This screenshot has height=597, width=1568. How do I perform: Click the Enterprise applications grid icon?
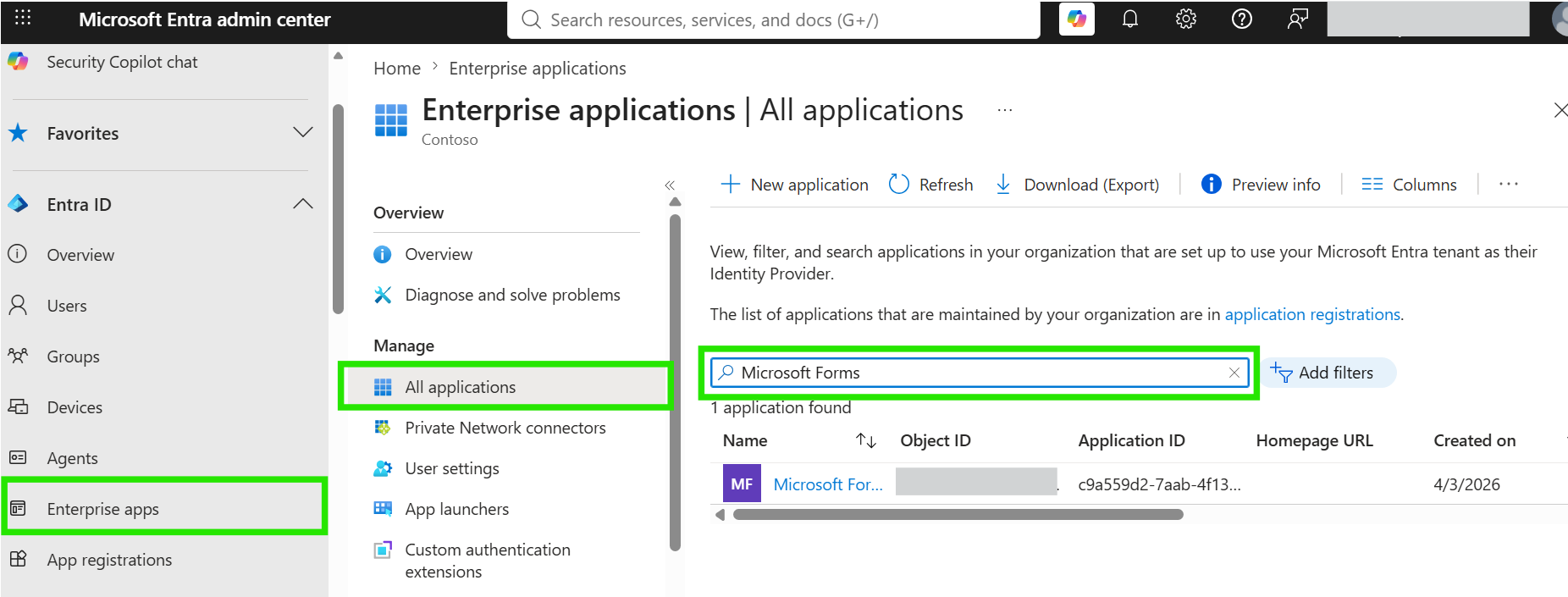click(x=390, y=120)
